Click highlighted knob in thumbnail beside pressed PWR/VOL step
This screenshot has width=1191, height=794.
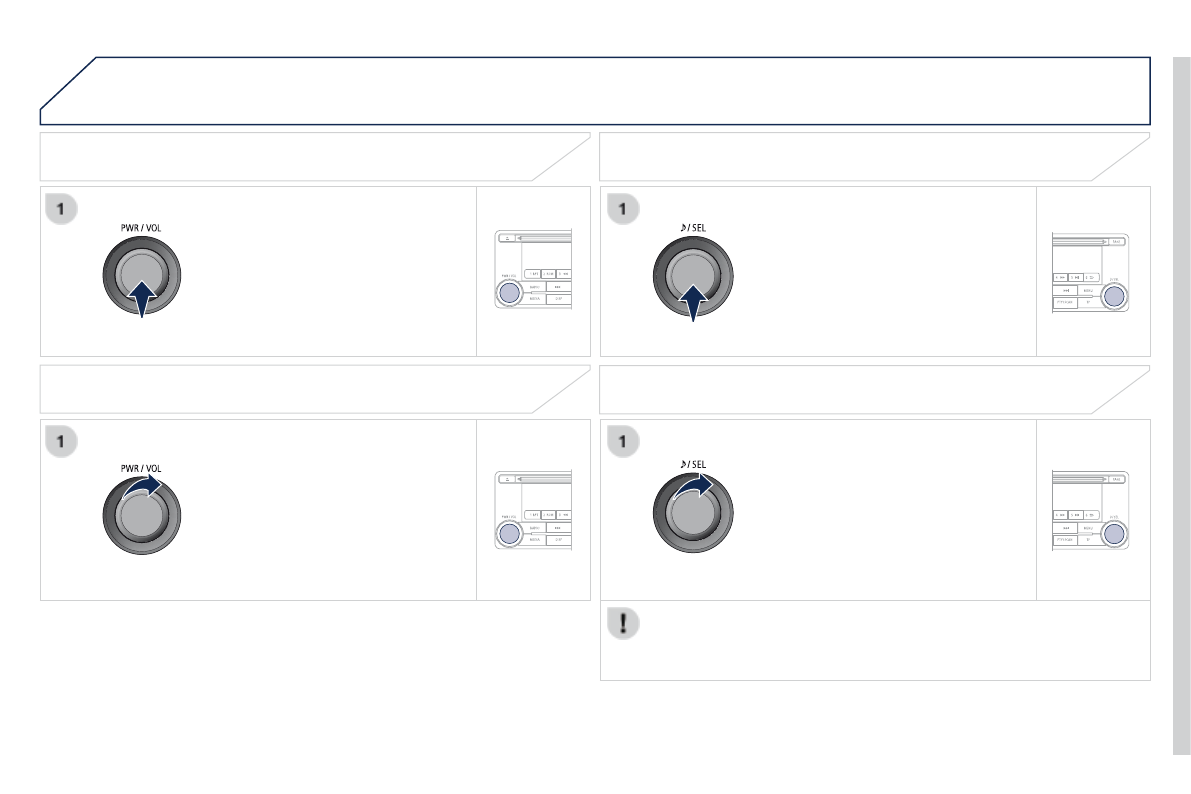click(509, 293)
